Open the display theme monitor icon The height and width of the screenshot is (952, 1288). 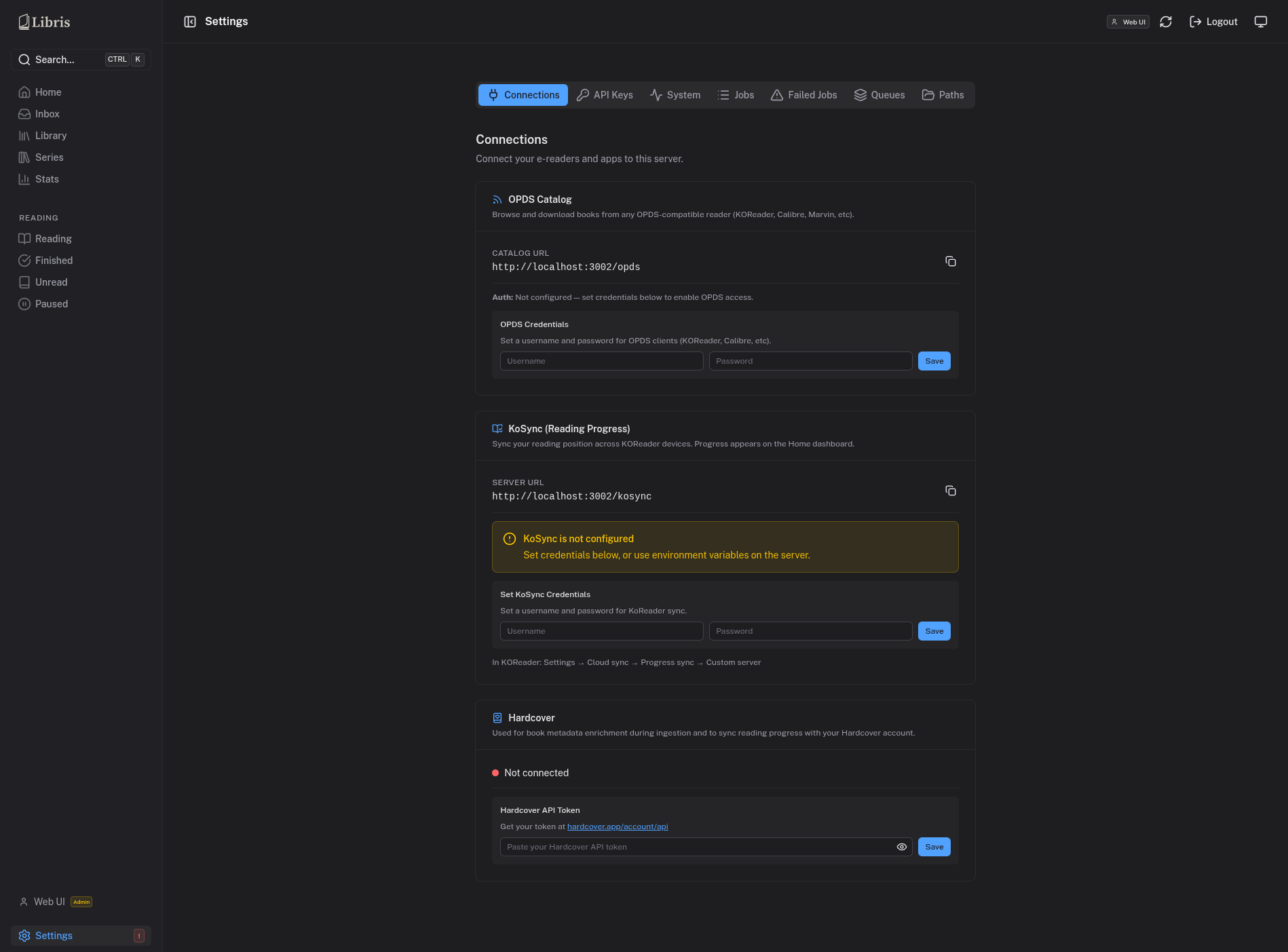[x=1261, y=22]
